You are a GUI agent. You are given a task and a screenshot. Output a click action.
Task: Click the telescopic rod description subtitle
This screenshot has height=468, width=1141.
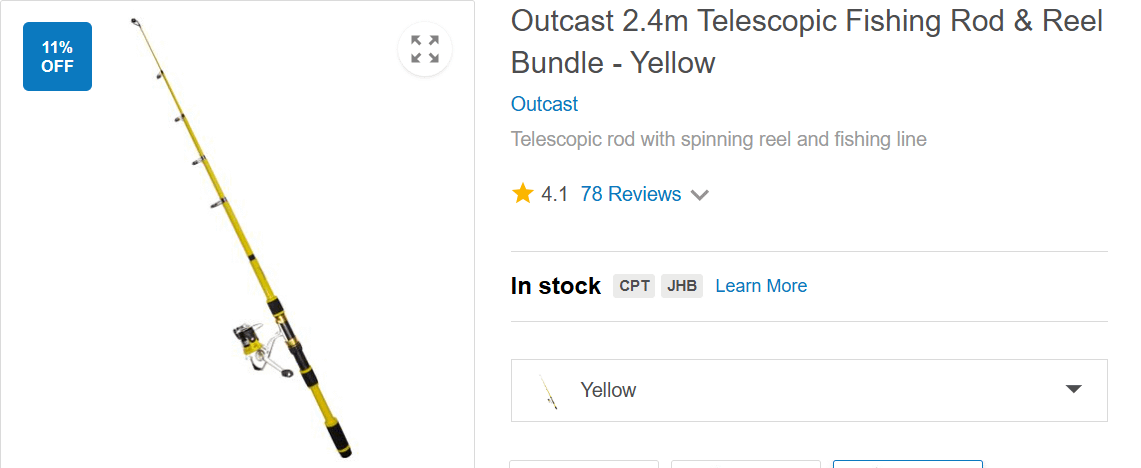(718, 139)
